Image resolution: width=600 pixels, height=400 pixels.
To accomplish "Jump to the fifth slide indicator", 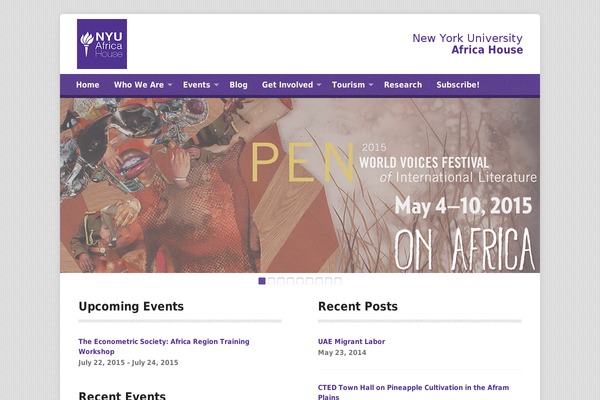I will (300, 281).
